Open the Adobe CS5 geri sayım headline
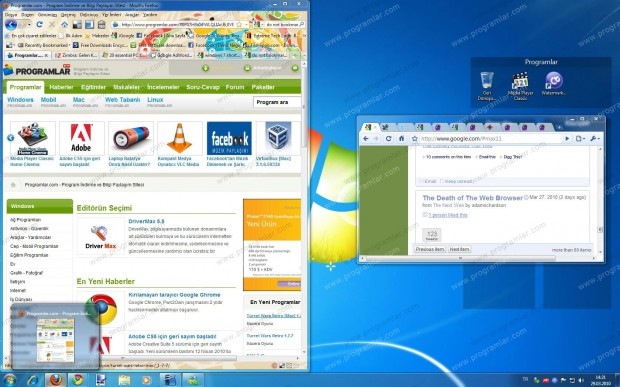Screen dimensions: 620x387 point(172,336)
